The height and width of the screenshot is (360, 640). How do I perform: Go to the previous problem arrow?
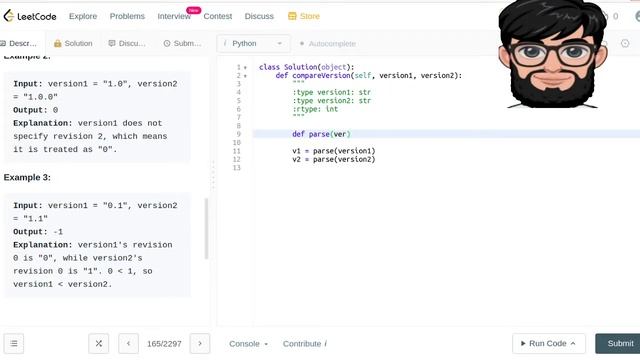[x=129, y=344]
